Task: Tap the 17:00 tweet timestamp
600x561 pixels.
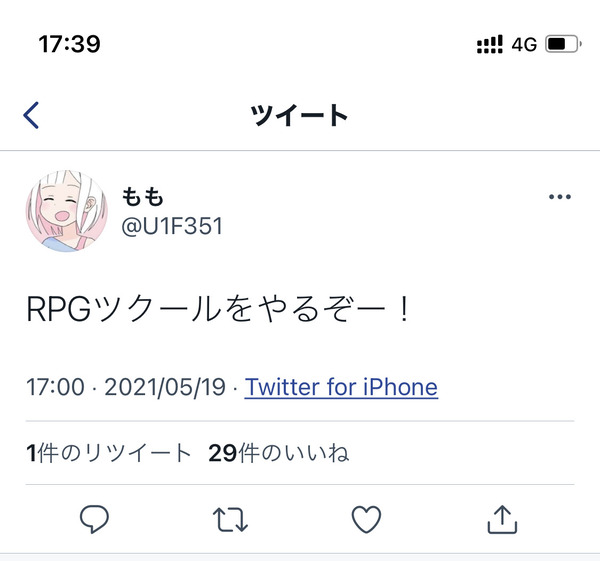Action: tap(55, 387)
